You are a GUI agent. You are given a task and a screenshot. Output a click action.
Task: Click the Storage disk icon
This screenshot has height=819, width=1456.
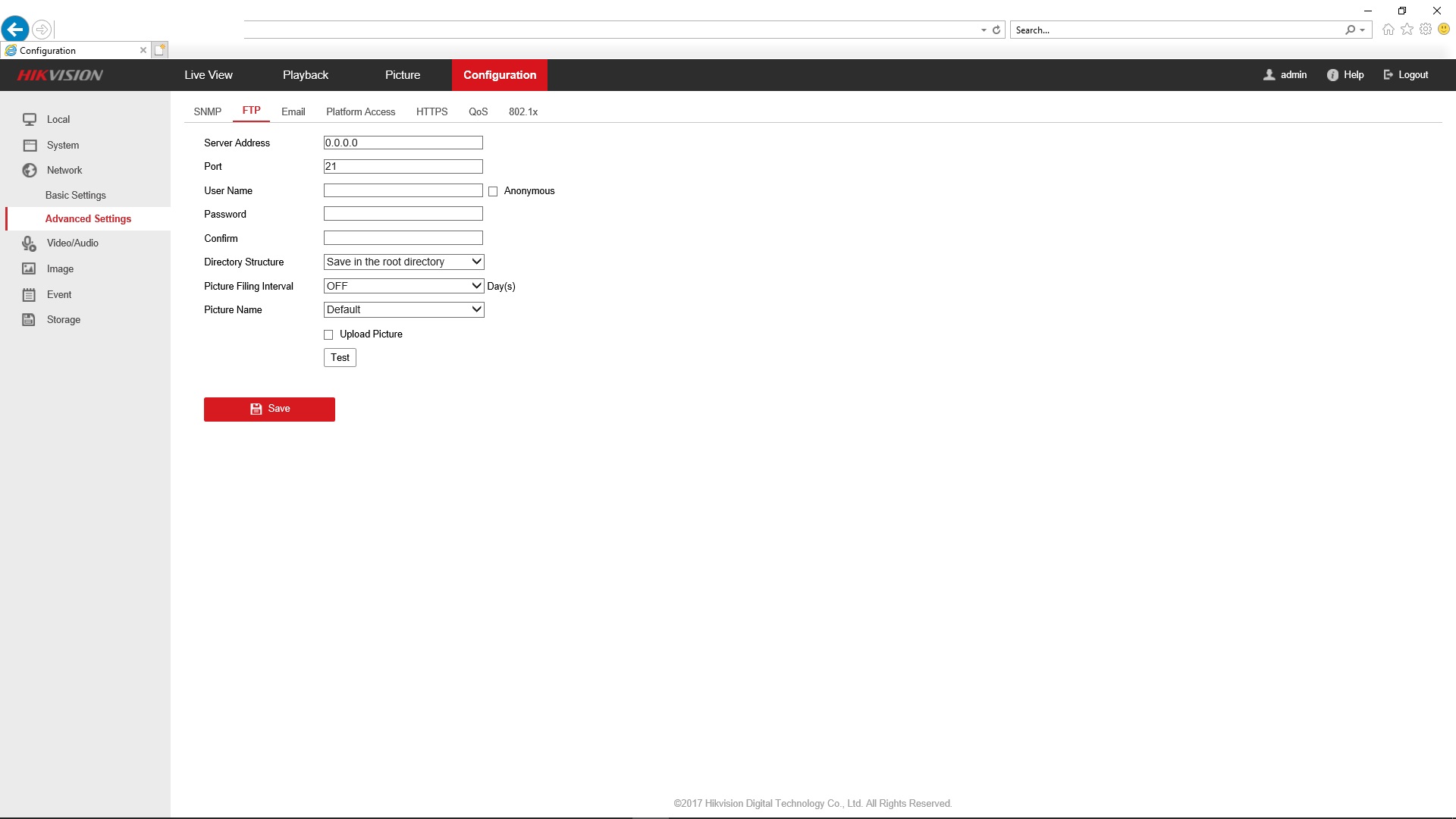click(29, 320)
